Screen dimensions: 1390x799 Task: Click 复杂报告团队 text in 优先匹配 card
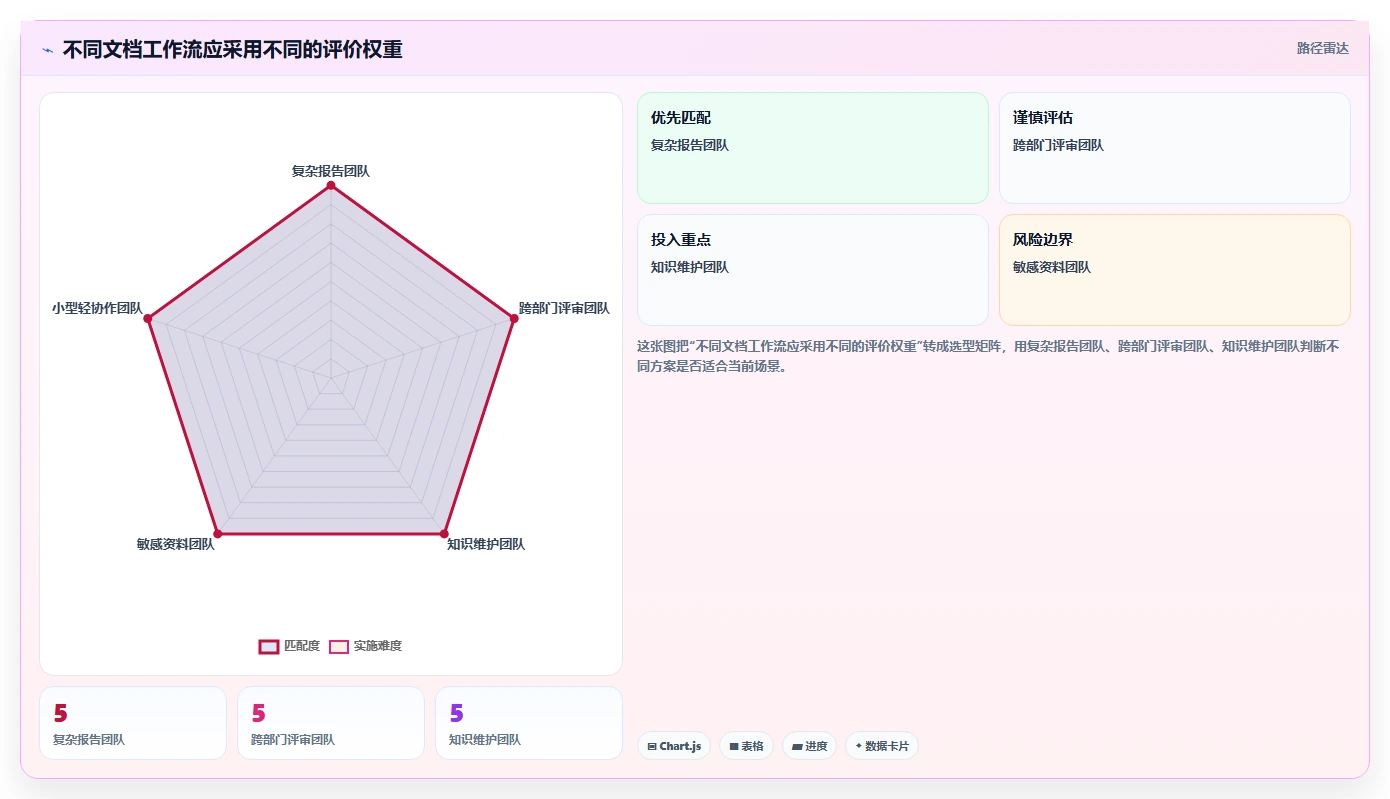pyautogui.click(x=690, y=145)
